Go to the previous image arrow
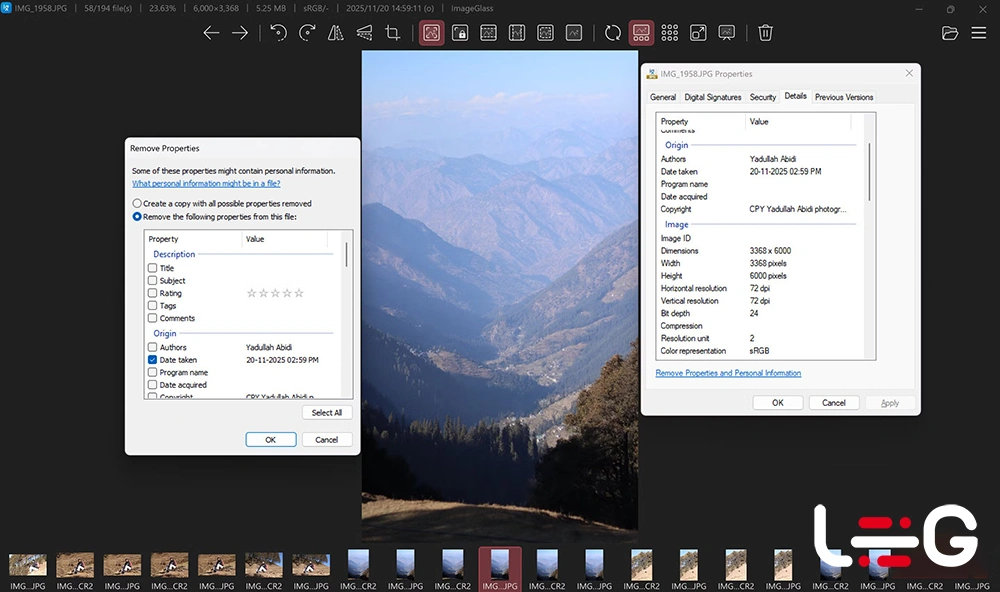The width and height of the screenshot is (1000, 592). pyautogui.click(x=211, y=33)
